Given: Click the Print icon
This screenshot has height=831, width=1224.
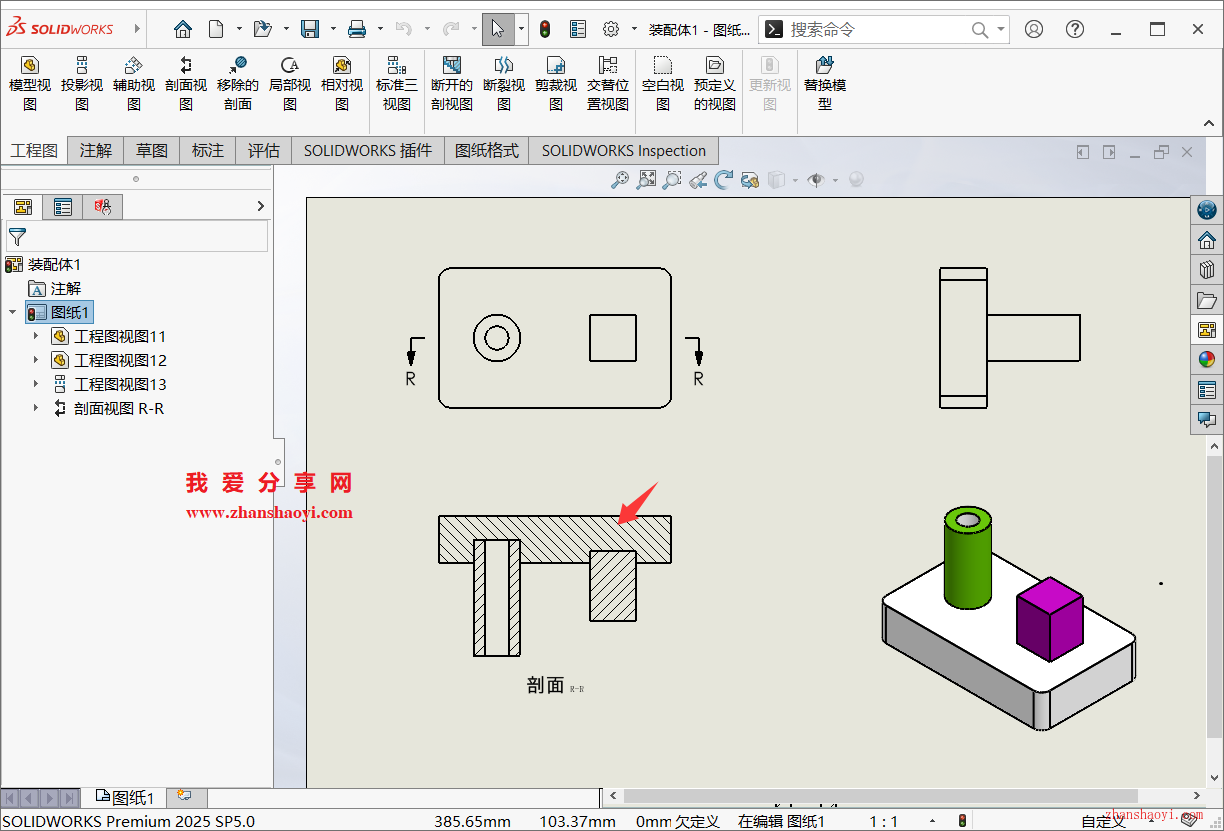Looking at the screenshot, I should point(357,29).
